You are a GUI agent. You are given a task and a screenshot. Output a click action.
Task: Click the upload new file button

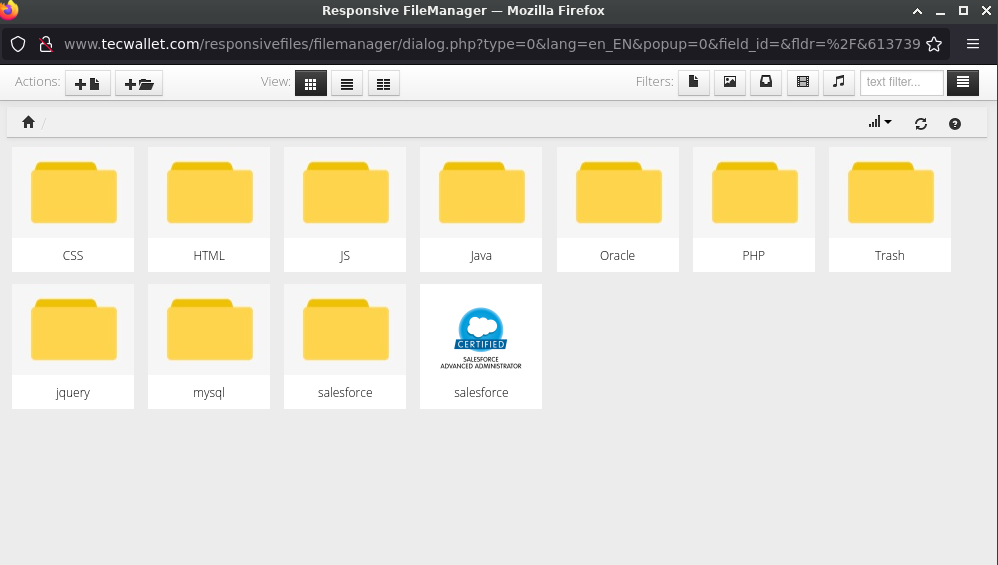pyautogui.click(x=88, y=83)
